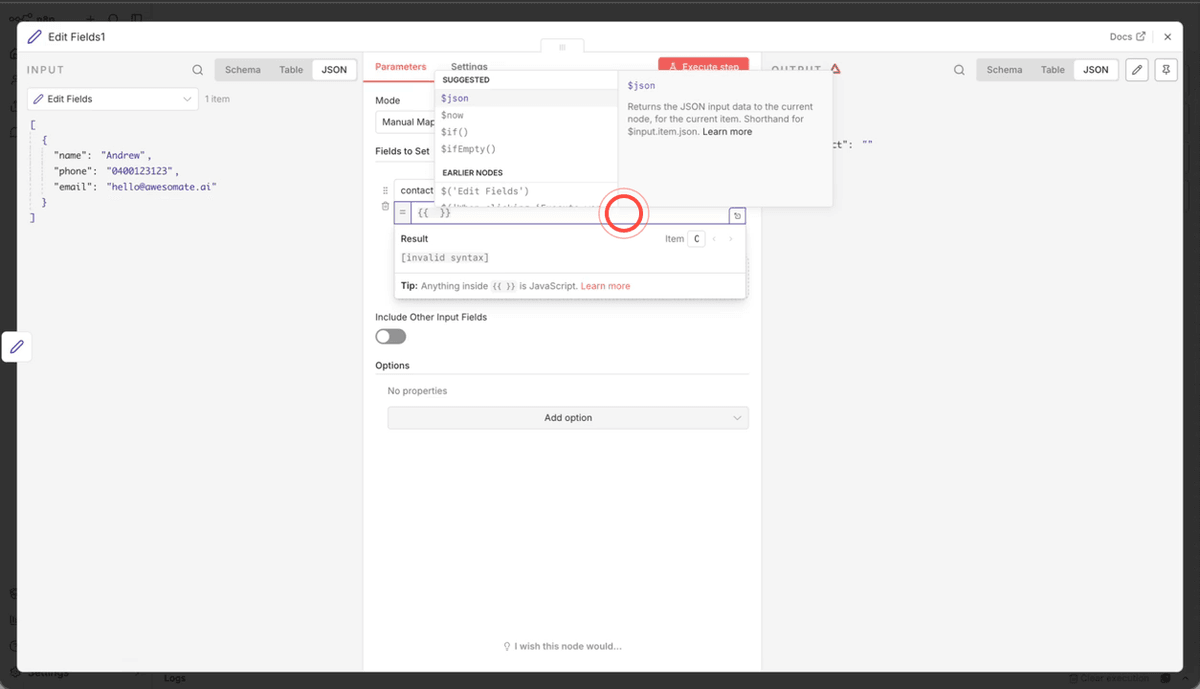Click the "name": "Andrew" JSON line
This screenshot has height=689, width=1200.
pos(102,155)
